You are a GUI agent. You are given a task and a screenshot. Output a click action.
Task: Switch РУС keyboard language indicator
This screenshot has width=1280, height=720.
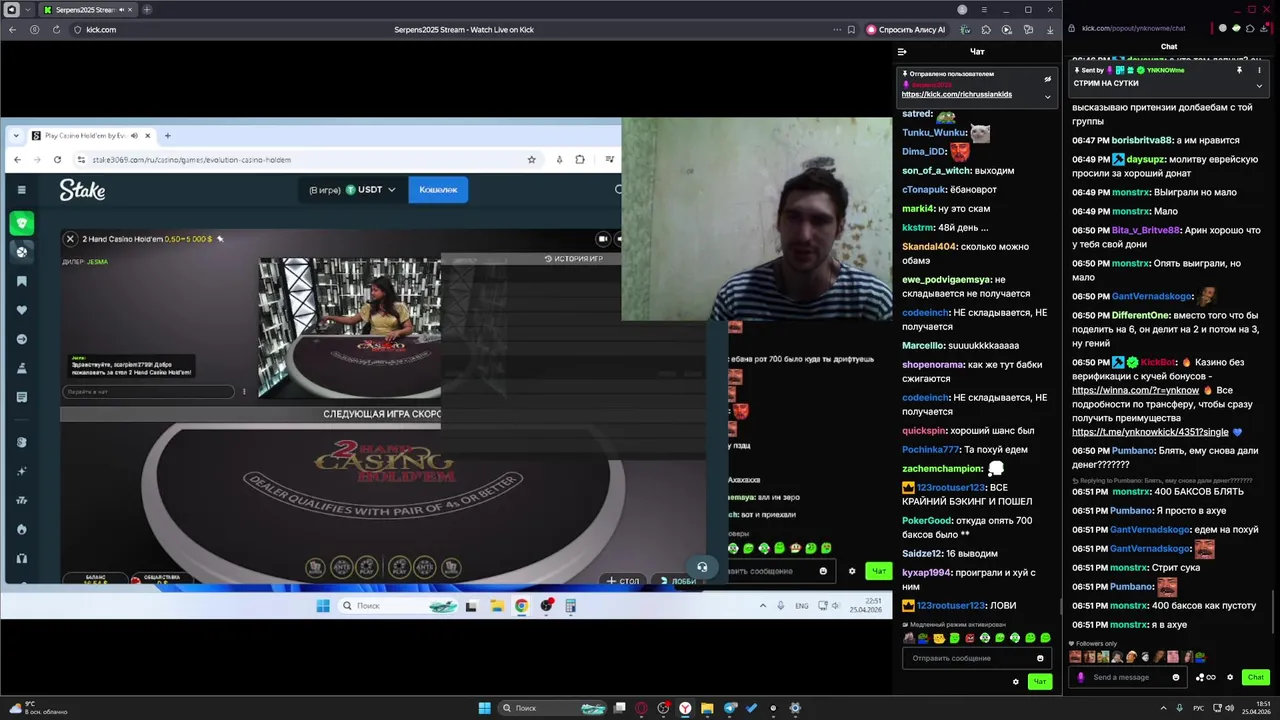(1198, 708)
